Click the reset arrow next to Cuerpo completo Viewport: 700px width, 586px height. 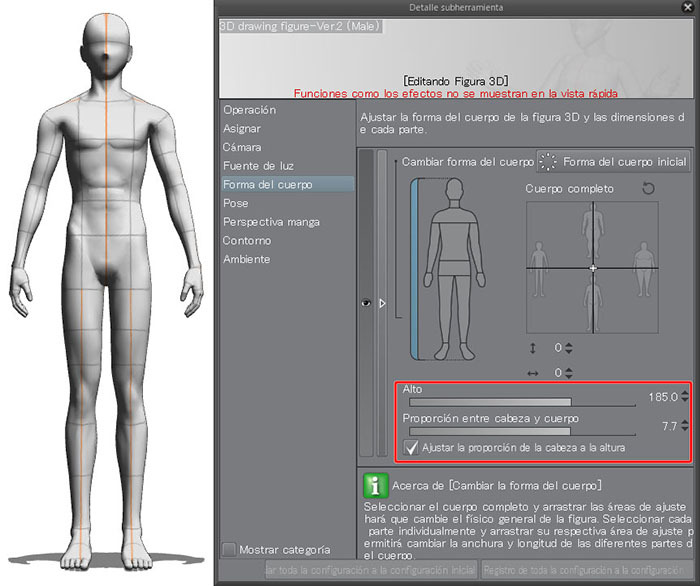(648, 188)
